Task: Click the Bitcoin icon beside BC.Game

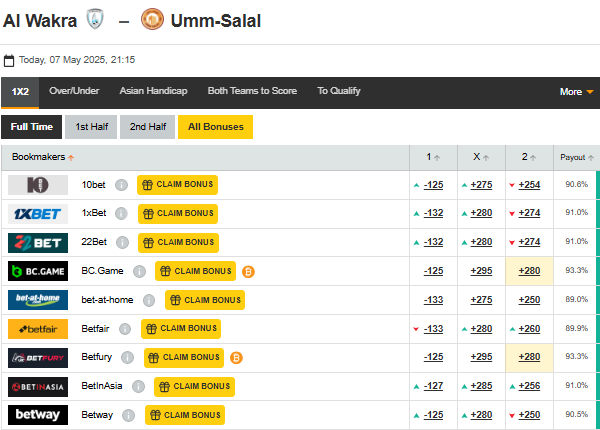Action: tap(248, 271)
